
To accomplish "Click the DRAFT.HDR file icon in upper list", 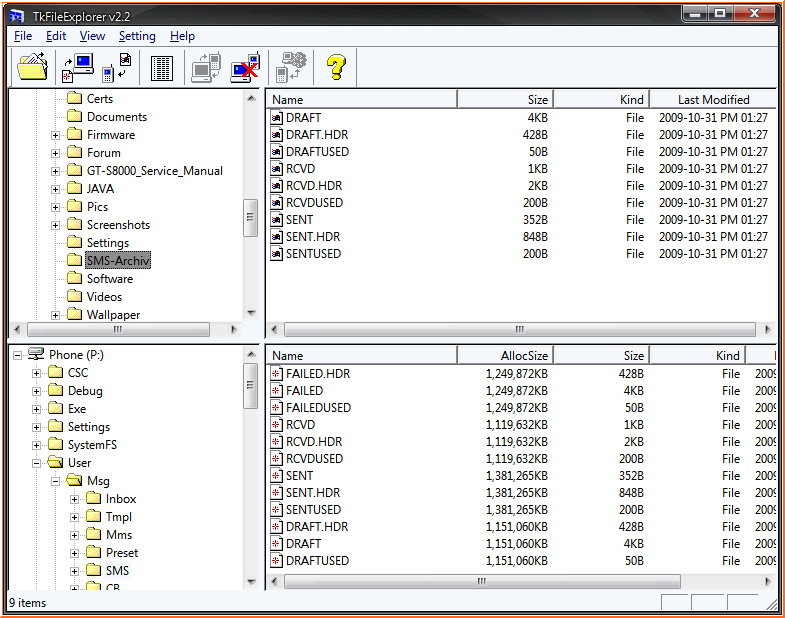I will pyautogui.click(x=276, y=135).
